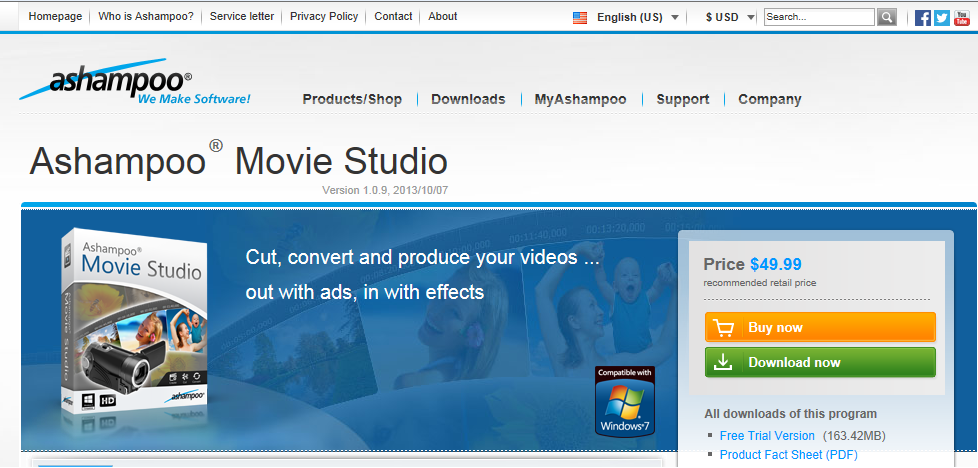Open Ashampoo's YouTube channel icon
978x468 pixels.
(961, 17)
